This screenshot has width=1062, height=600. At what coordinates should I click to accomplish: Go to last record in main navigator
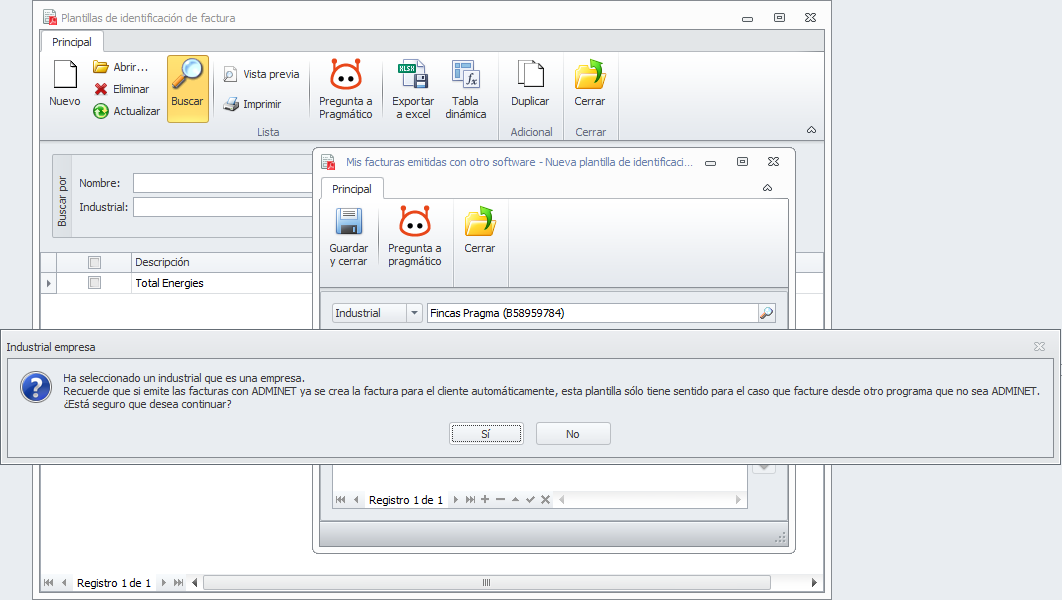[179, 582]
